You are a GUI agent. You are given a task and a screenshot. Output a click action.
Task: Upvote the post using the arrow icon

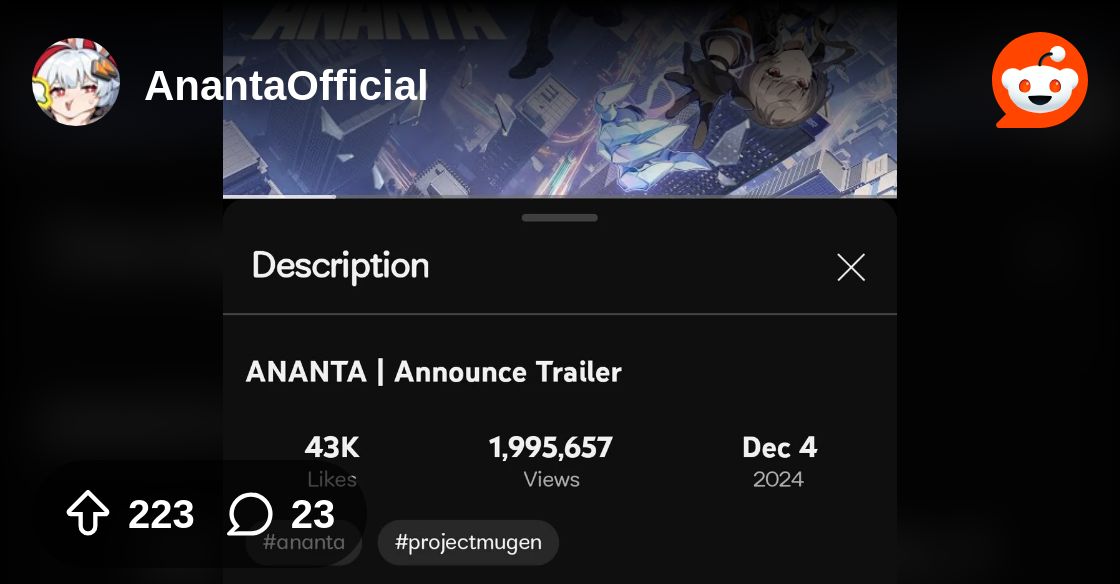coord(88,513)
